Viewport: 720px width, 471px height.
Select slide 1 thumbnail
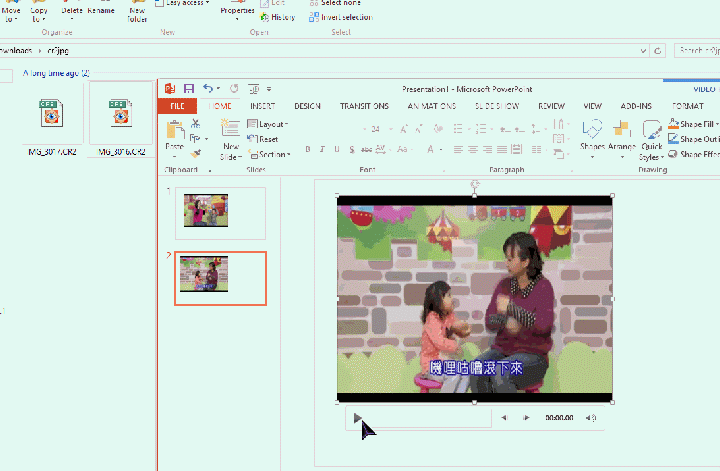220,213
